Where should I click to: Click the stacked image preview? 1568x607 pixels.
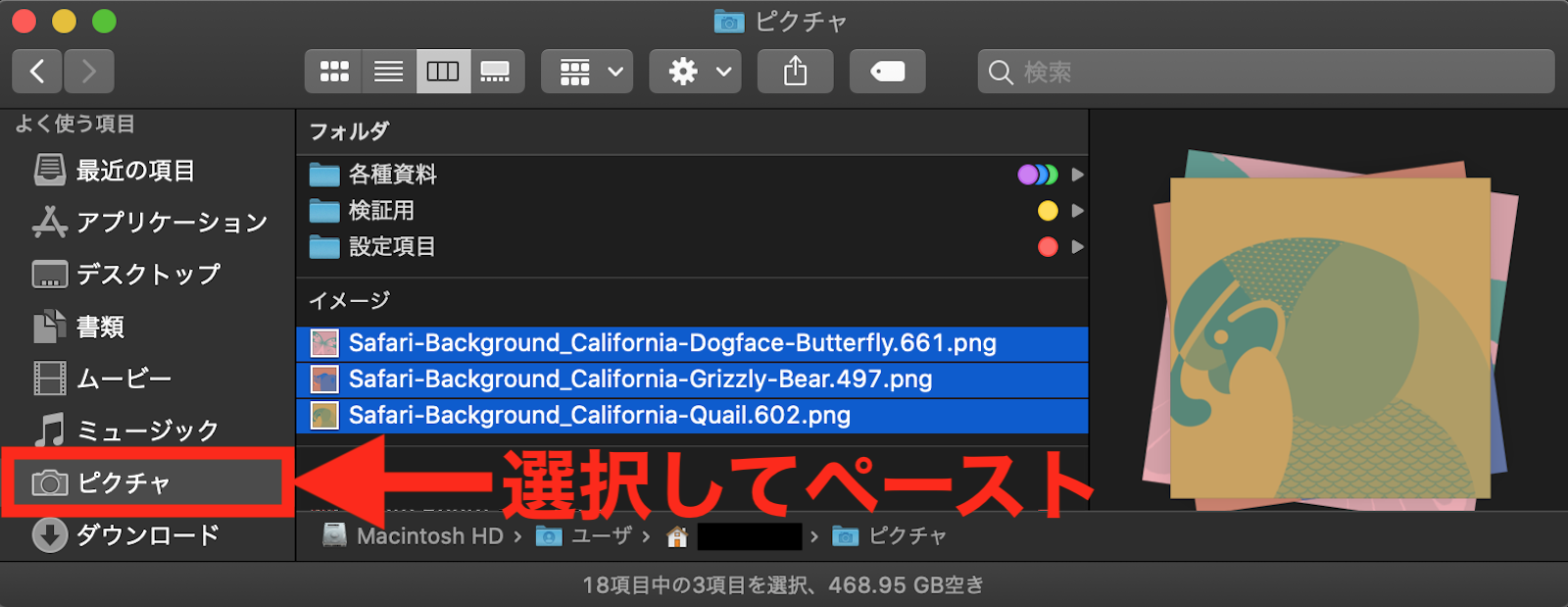tap(1331, 330)
